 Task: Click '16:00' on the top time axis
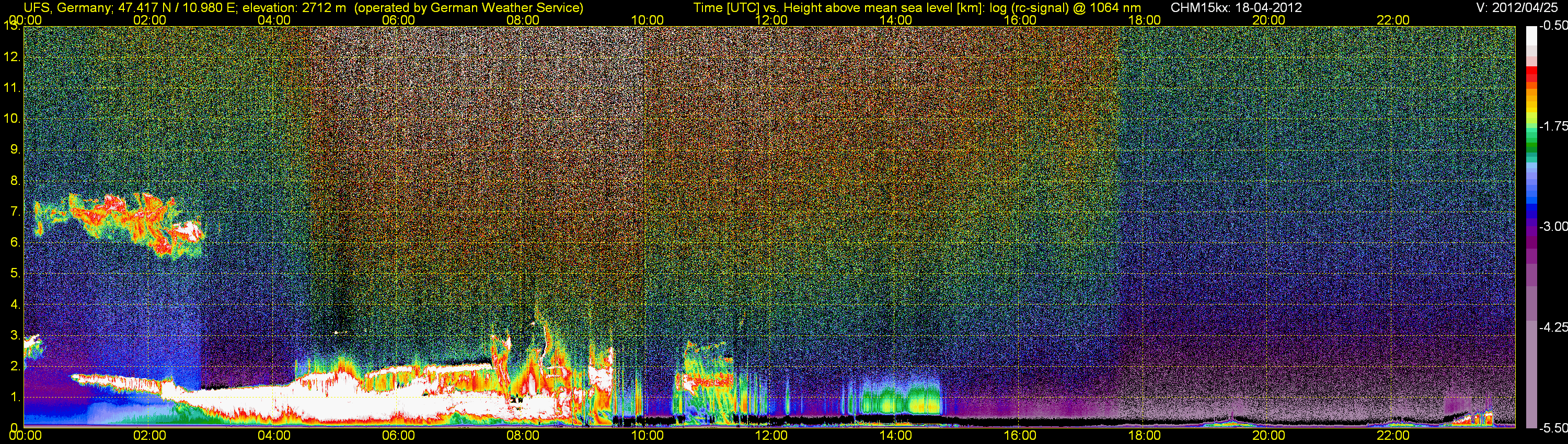(1020, 20)
